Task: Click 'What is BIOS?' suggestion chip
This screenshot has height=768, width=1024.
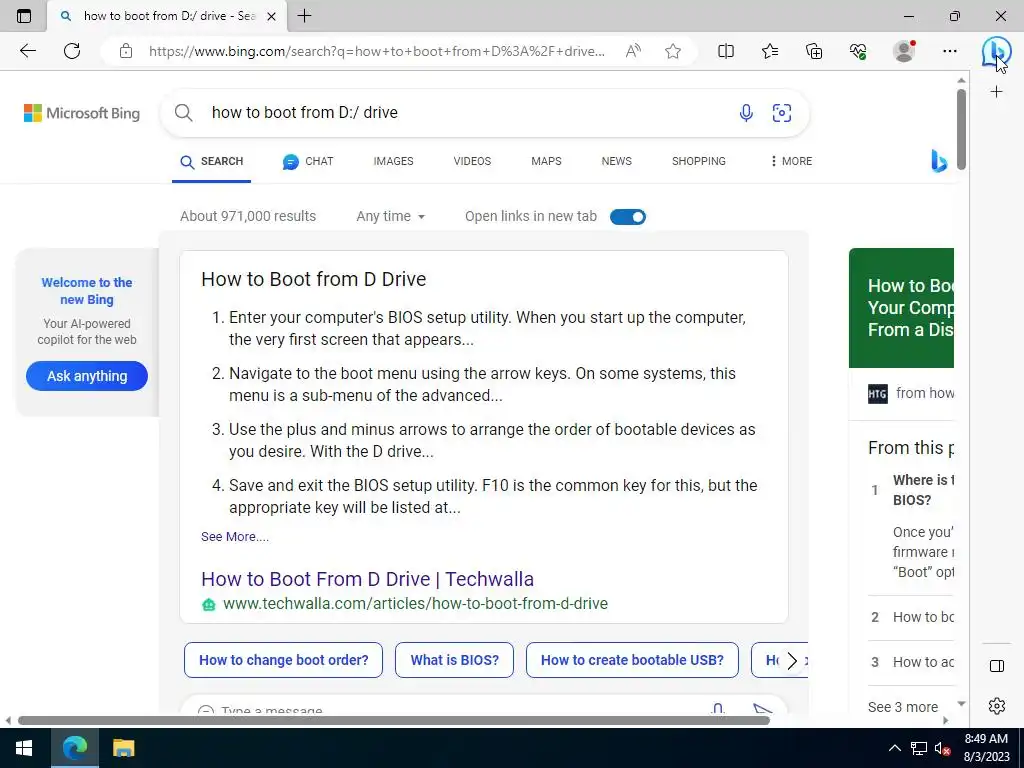Action: point(455,660)
